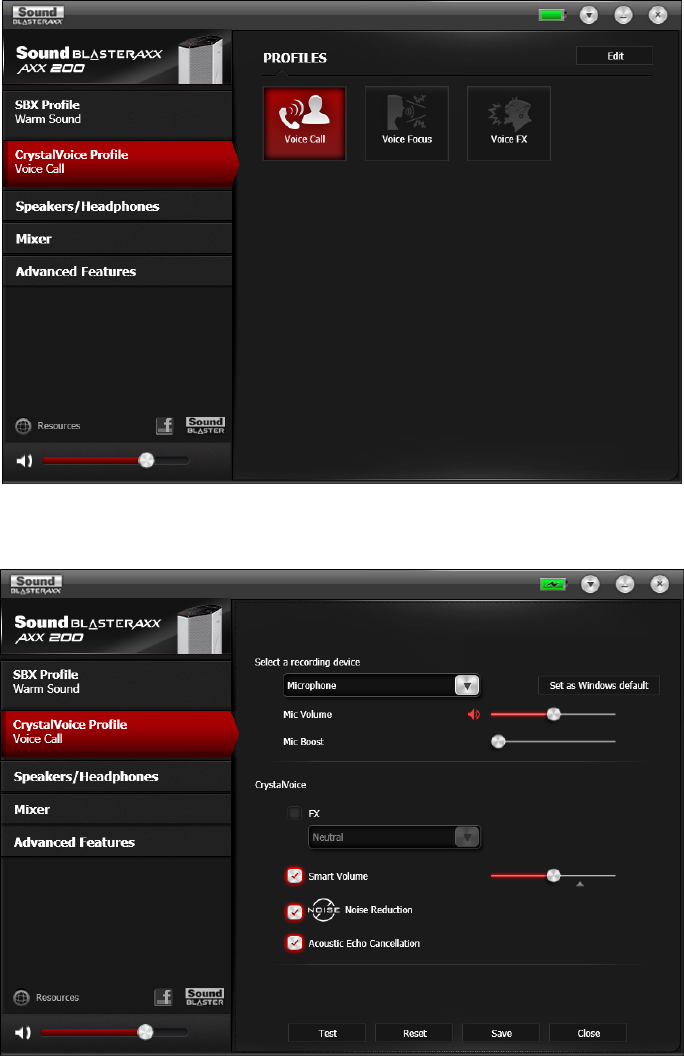Screen dimensions: 684x1056
Task: Minimize the upper window
Action: [623, 15]
